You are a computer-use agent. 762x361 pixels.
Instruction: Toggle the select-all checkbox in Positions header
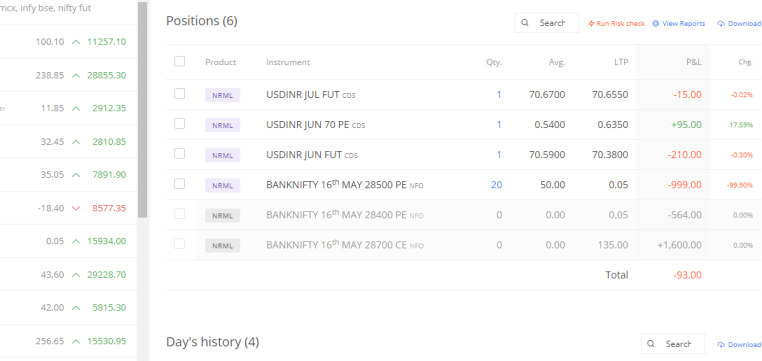point(179,61)
